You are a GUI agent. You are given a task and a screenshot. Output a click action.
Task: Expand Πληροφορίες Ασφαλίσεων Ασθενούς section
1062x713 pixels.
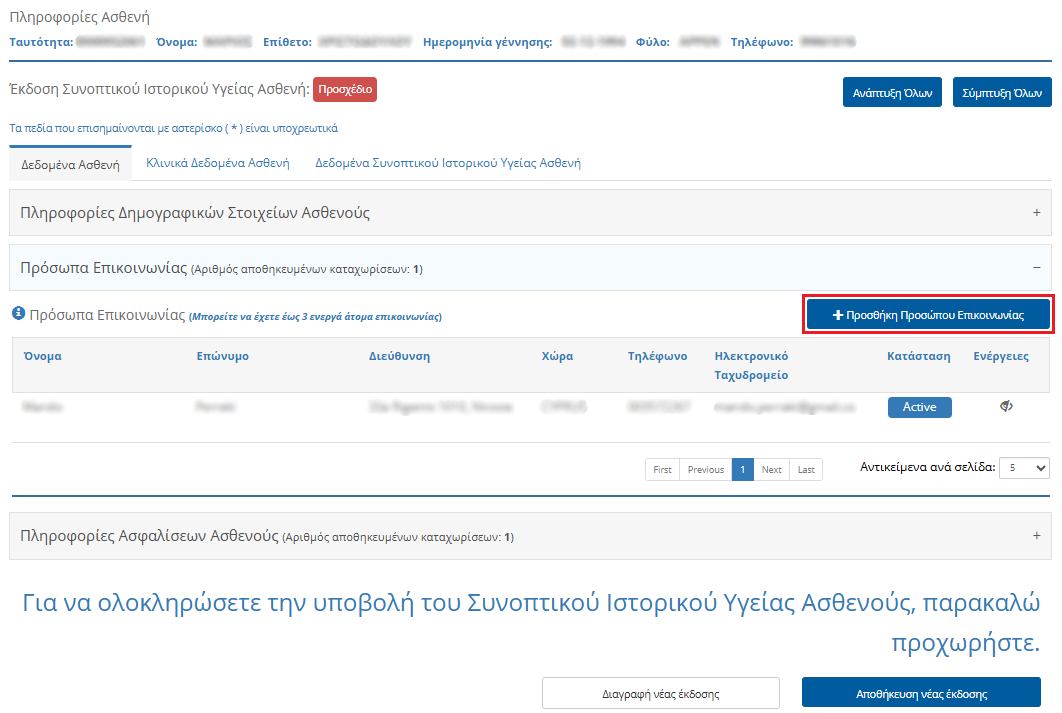1036,536
